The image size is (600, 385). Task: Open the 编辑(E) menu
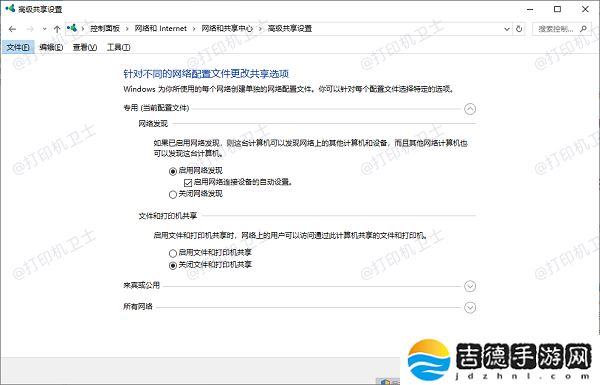point(51,47)
